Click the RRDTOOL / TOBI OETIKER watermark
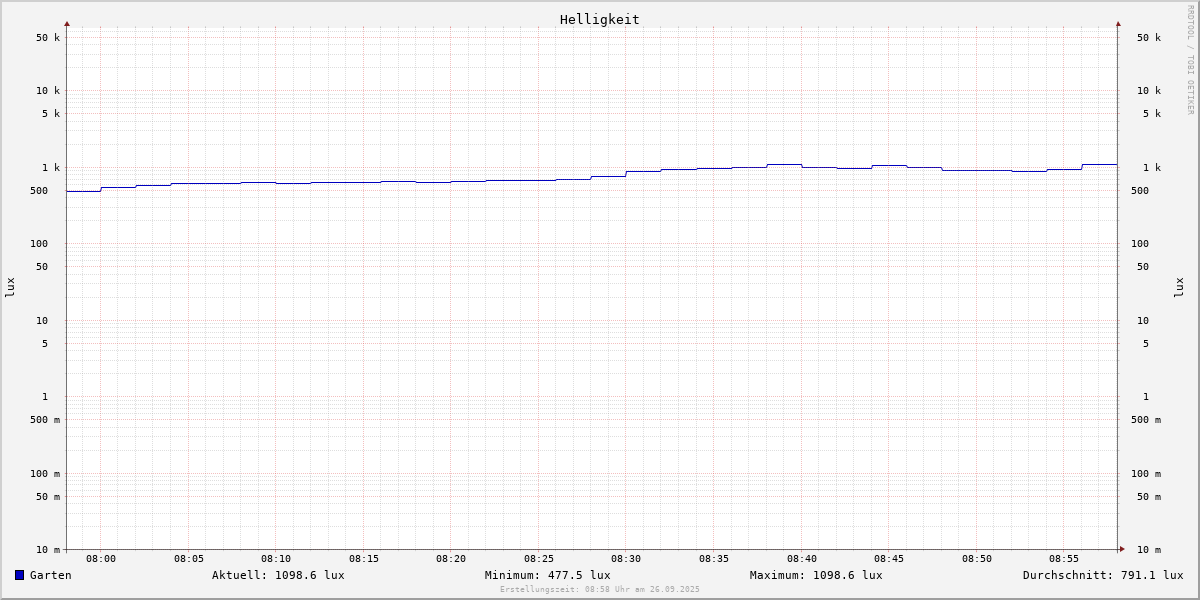 1190,60
